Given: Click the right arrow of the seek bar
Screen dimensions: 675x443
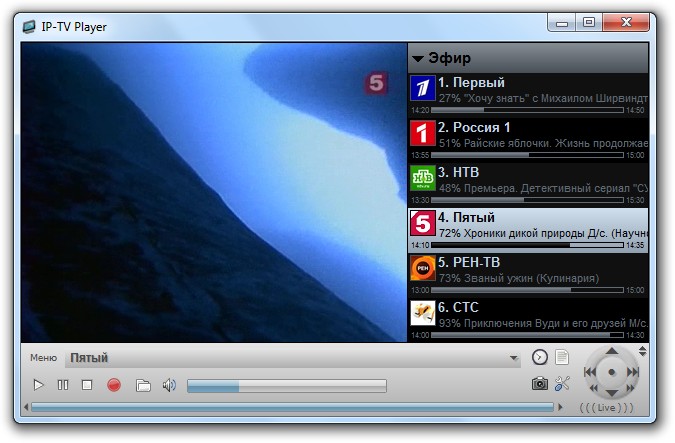Looking at the screenshot, I should [560, 407].
